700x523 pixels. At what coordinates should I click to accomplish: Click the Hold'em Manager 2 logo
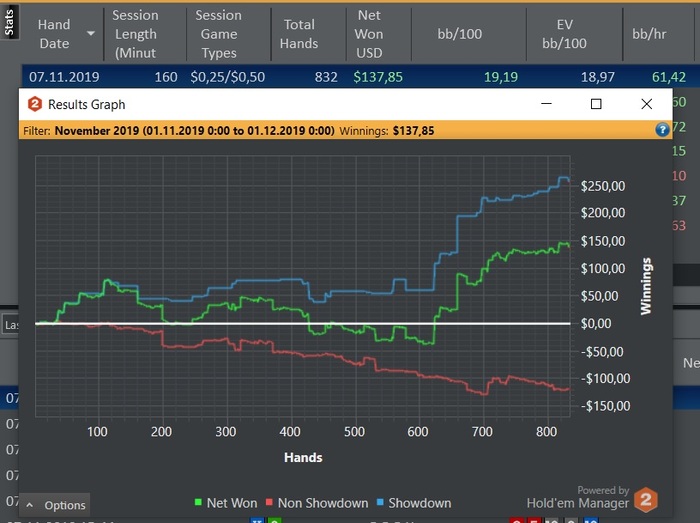[646, 500]
